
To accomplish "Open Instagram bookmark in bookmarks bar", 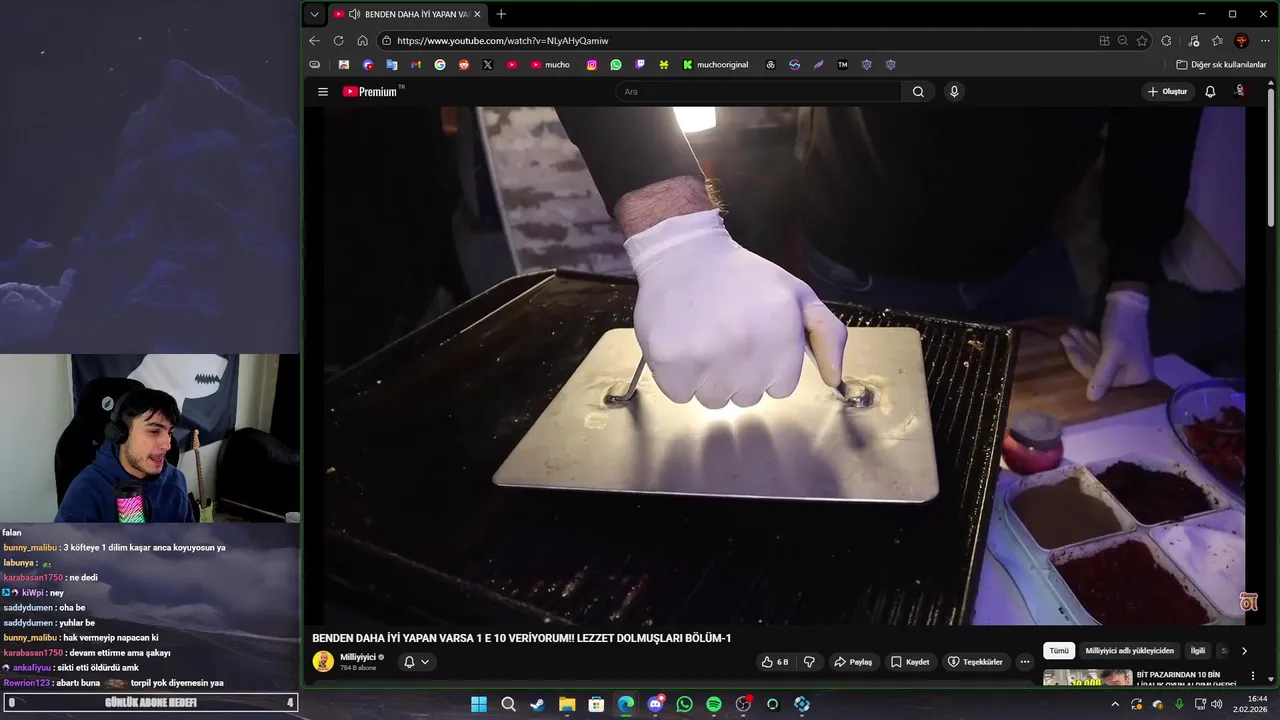I will [x=592, y=65].
